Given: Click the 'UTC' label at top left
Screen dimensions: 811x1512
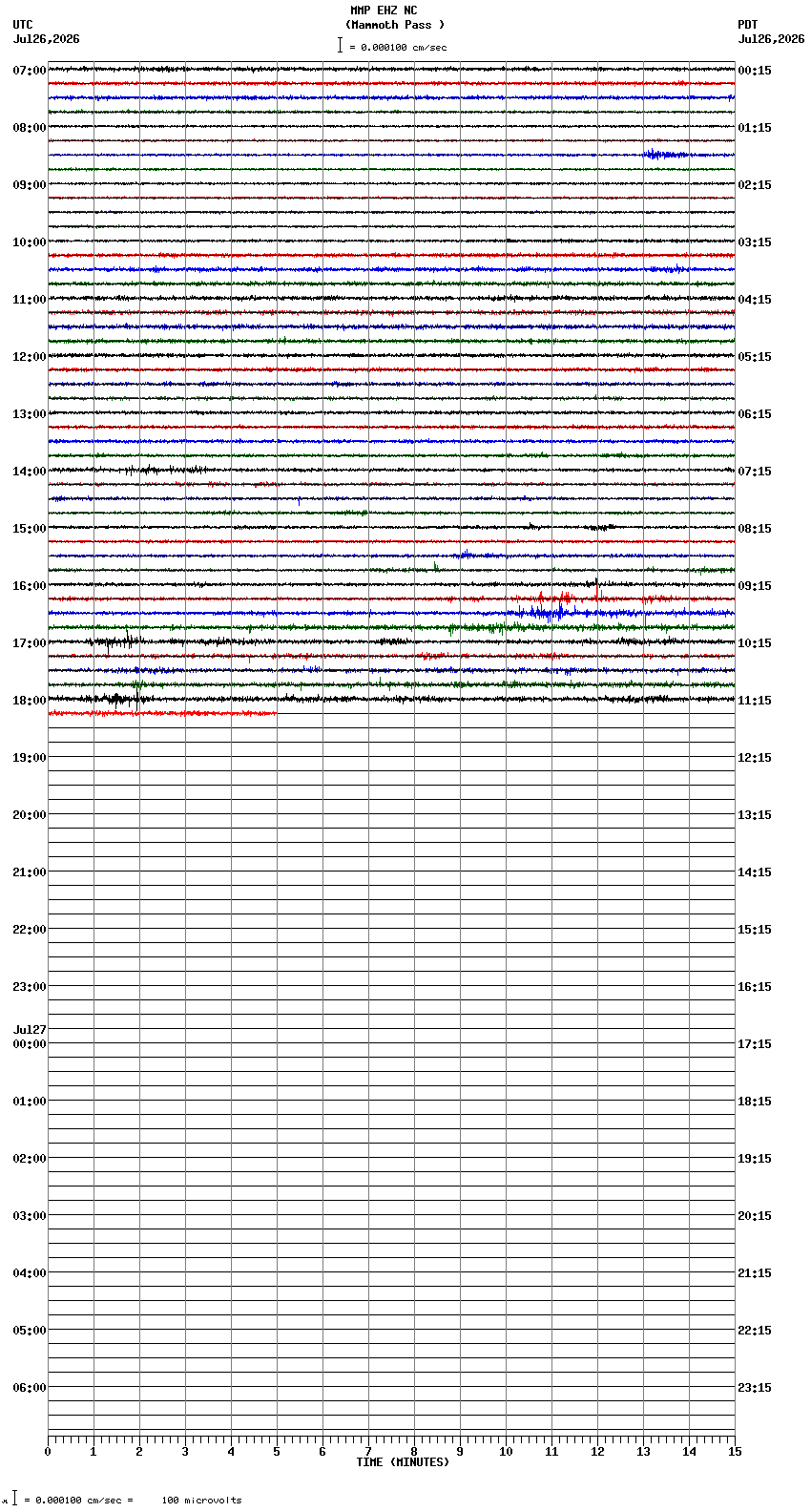Looking at the screenshot, I should (x=23, y=25).
